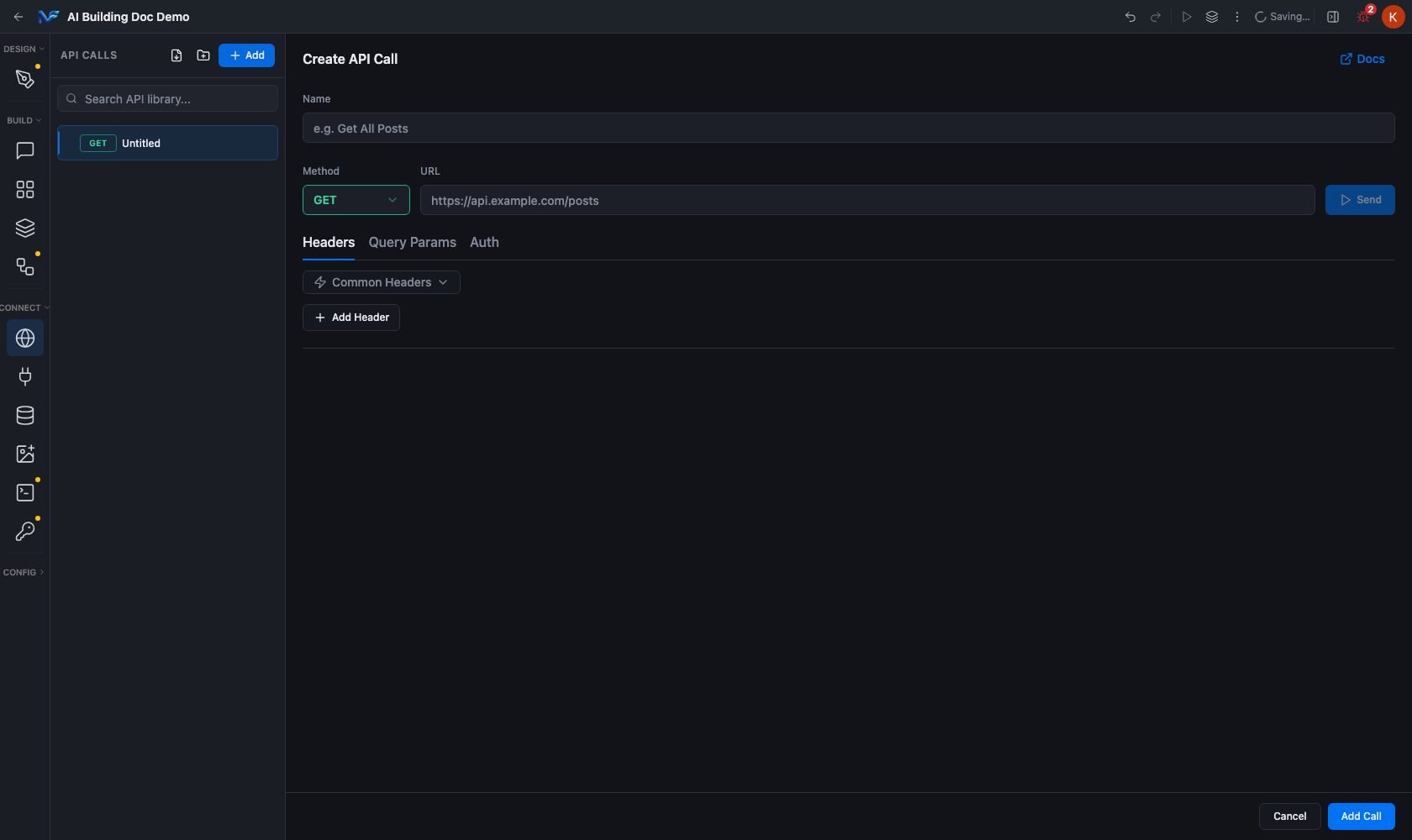
Task: Click Add Call to save
Action: tap(1362, 816)
